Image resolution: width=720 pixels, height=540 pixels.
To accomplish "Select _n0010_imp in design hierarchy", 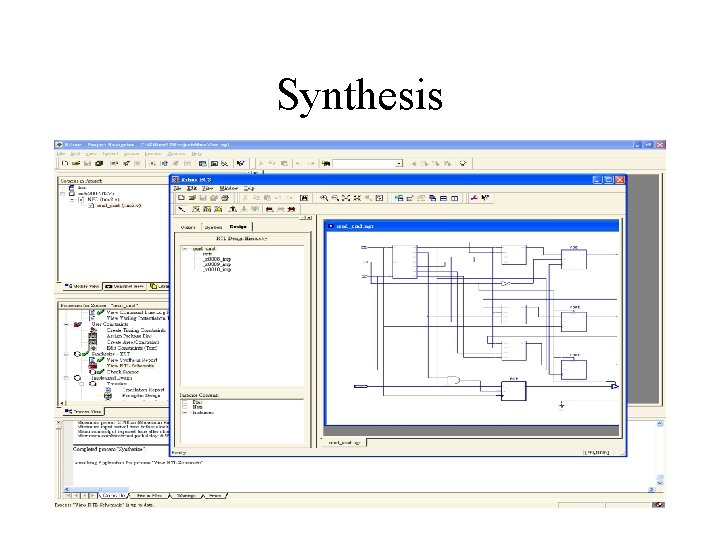I will point(217,270).
